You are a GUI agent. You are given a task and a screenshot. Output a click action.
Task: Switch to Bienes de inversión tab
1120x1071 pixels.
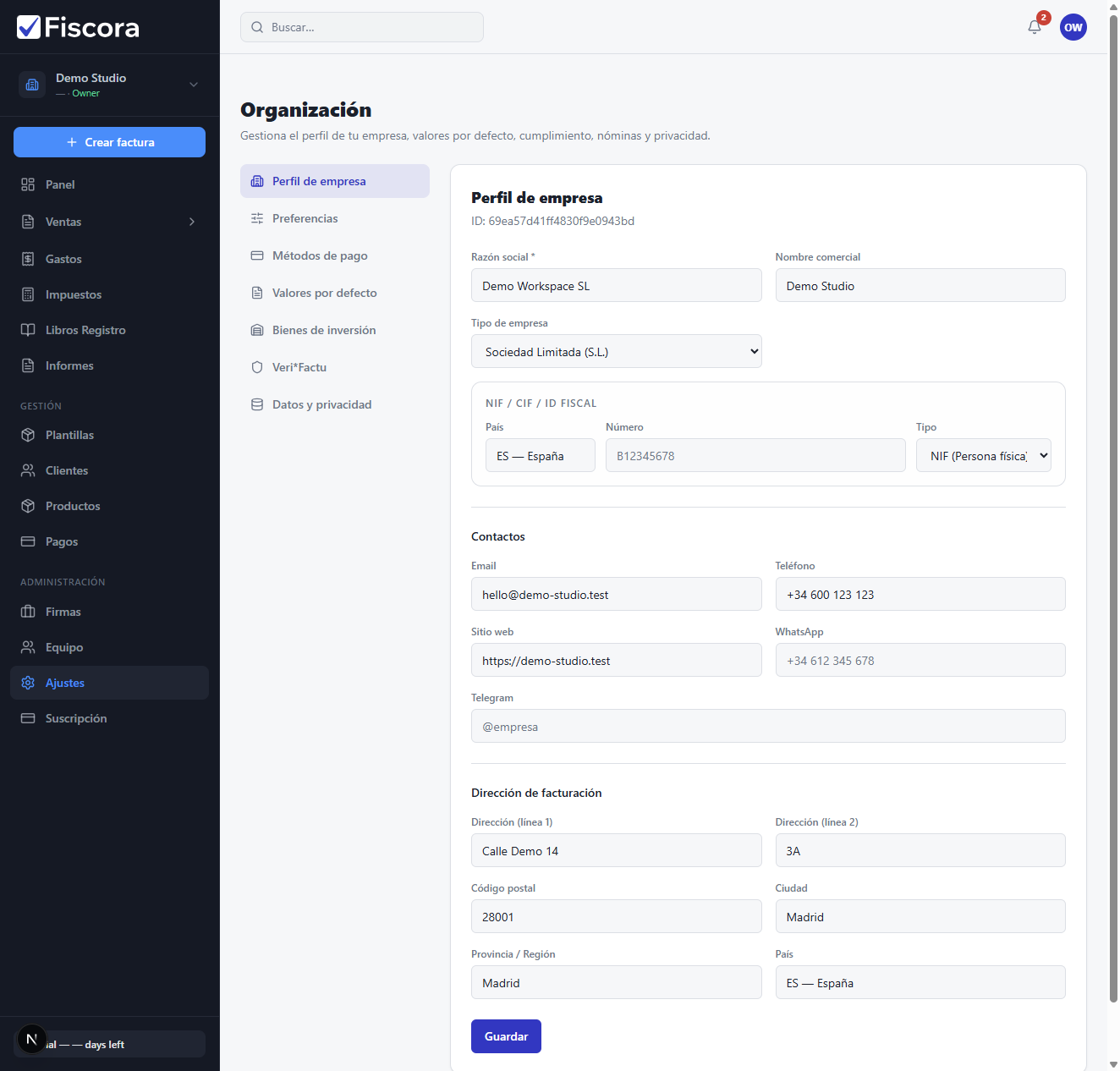point(335,330)
